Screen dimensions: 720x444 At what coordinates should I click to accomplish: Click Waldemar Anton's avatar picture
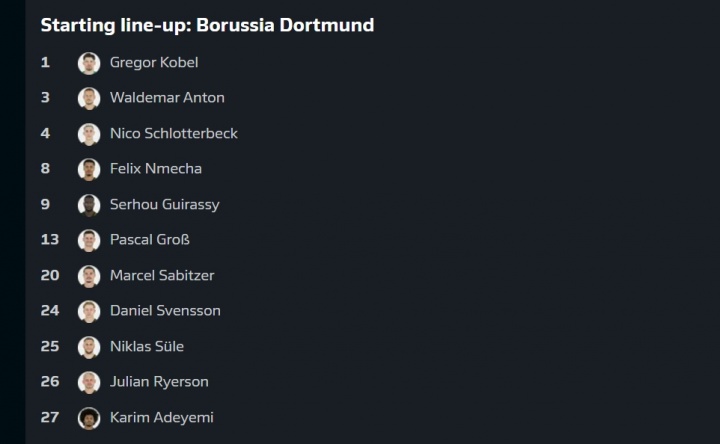click(89, 98)
